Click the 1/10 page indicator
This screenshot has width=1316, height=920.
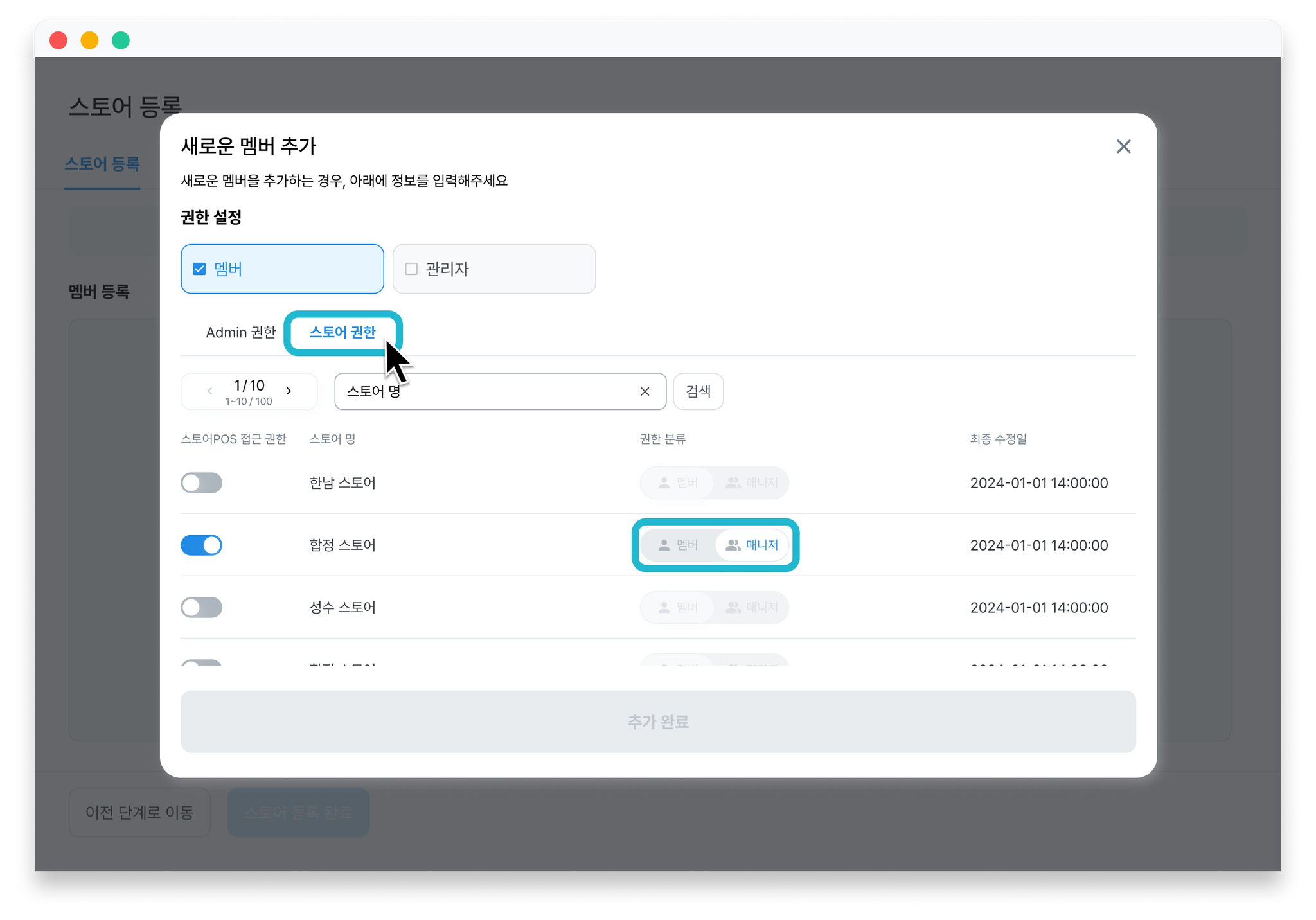click(249, 385)
